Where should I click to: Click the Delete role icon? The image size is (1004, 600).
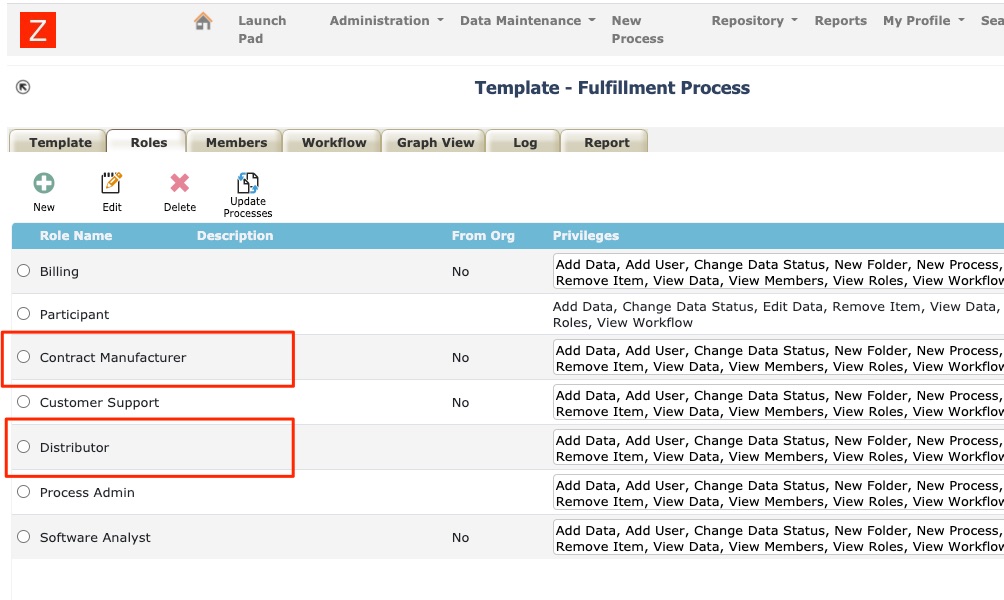pyautogui.click(x=179, y=182)
